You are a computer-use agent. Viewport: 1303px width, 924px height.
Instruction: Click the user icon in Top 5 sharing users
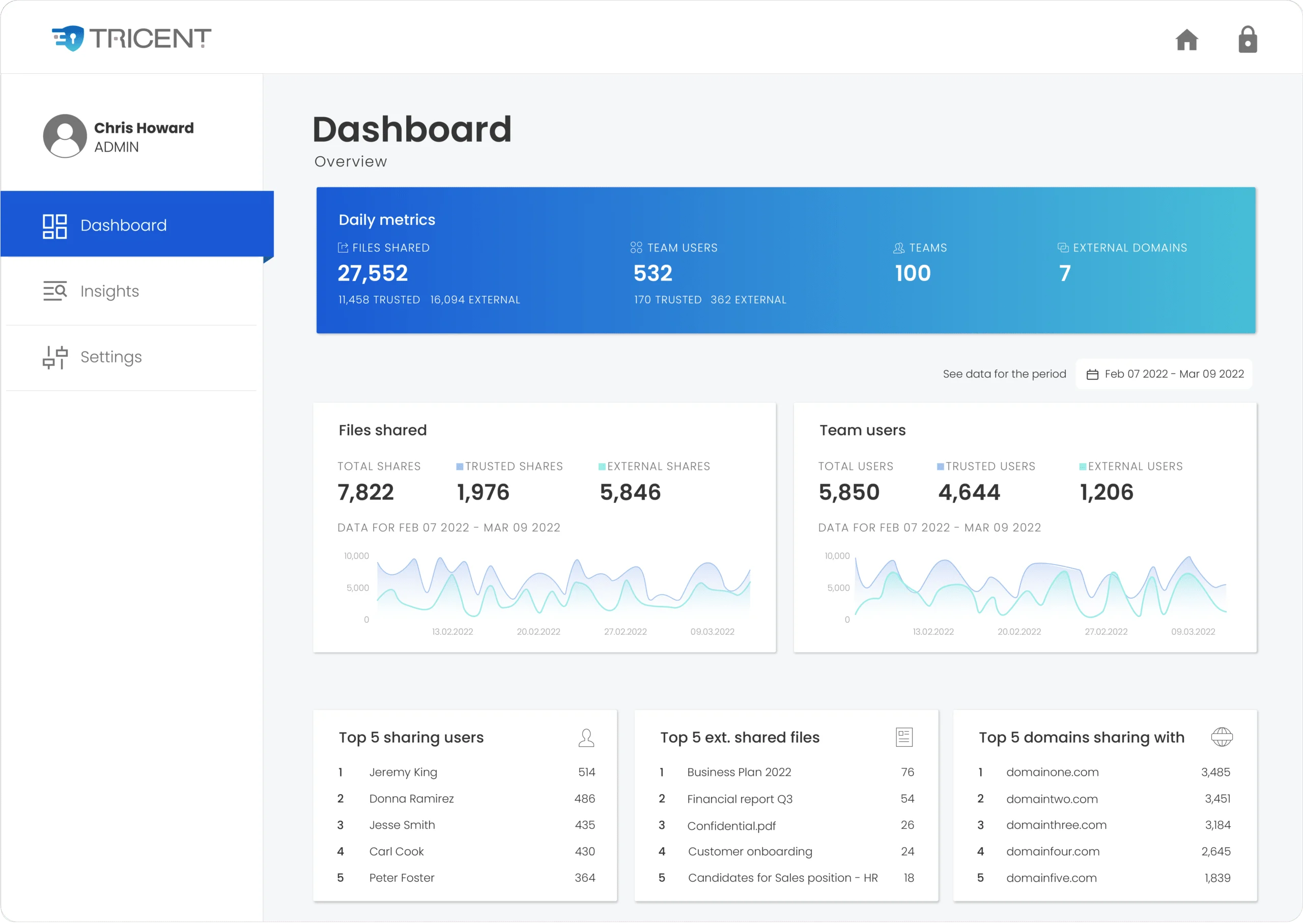pos(586,738)
